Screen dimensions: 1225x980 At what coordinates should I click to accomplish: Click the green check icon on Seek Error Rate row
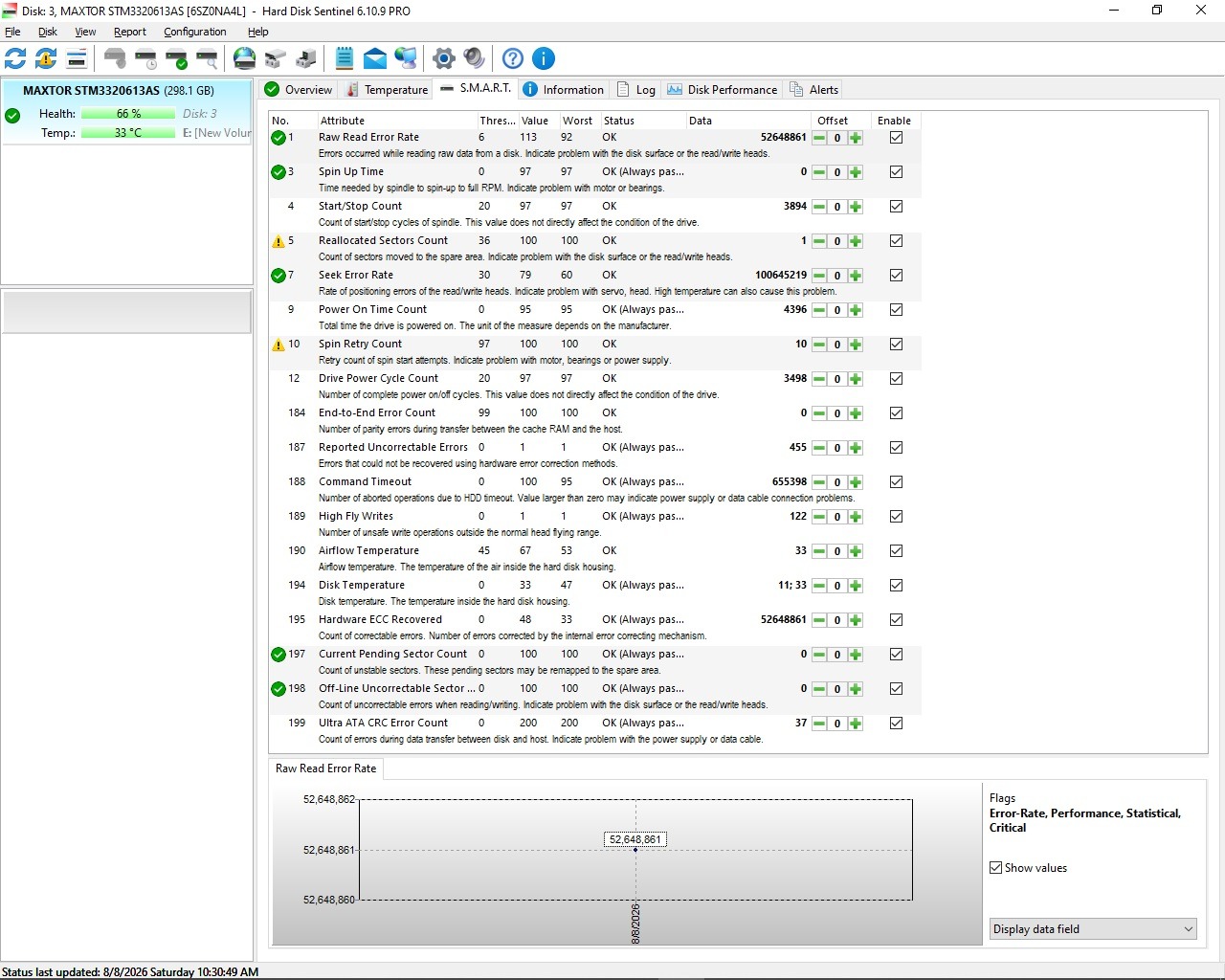(x=278, y=276)
